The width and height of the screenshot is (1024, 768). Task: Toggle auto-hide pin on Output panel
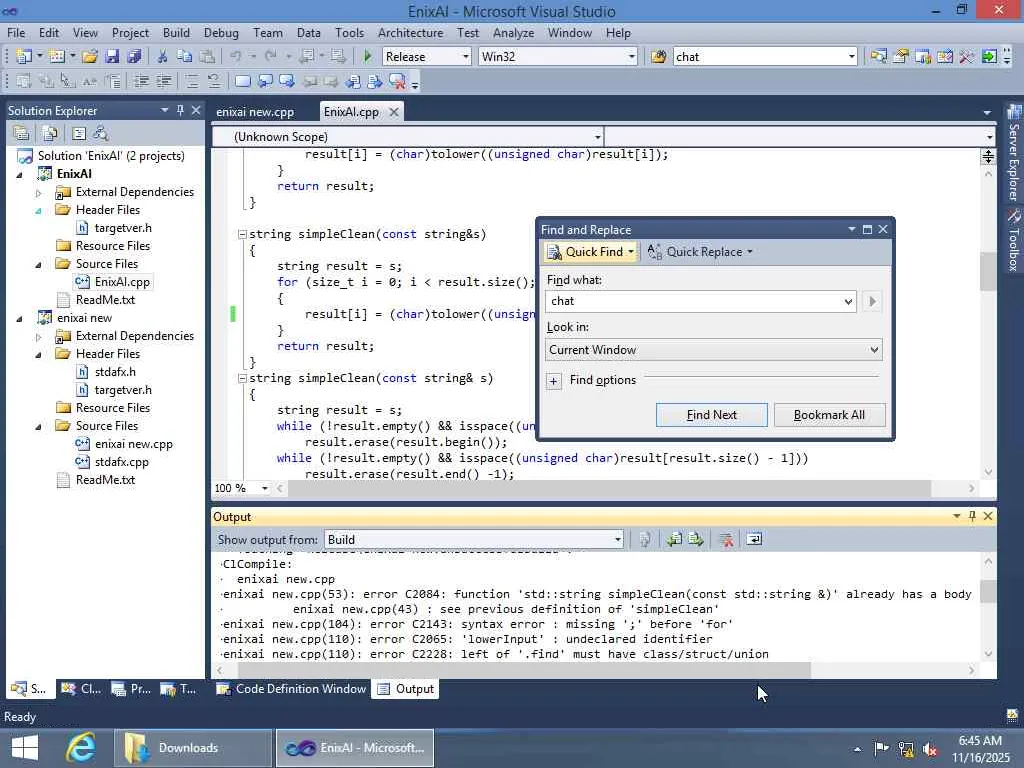[971, 516]
